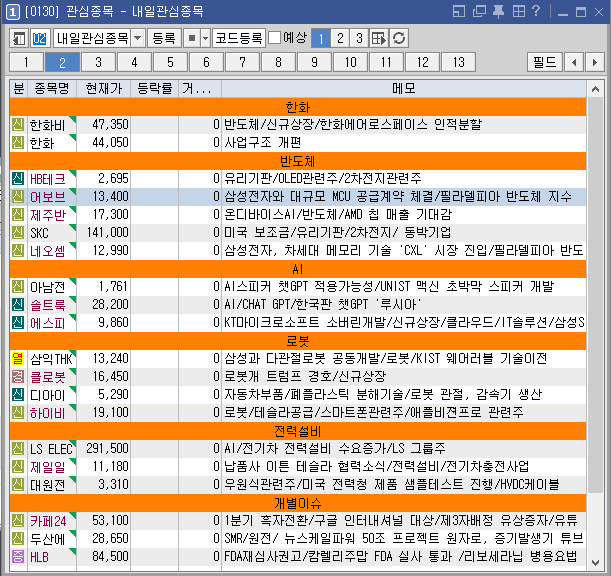
Task: Click the right arrow next to 필드
Action: 595,62
